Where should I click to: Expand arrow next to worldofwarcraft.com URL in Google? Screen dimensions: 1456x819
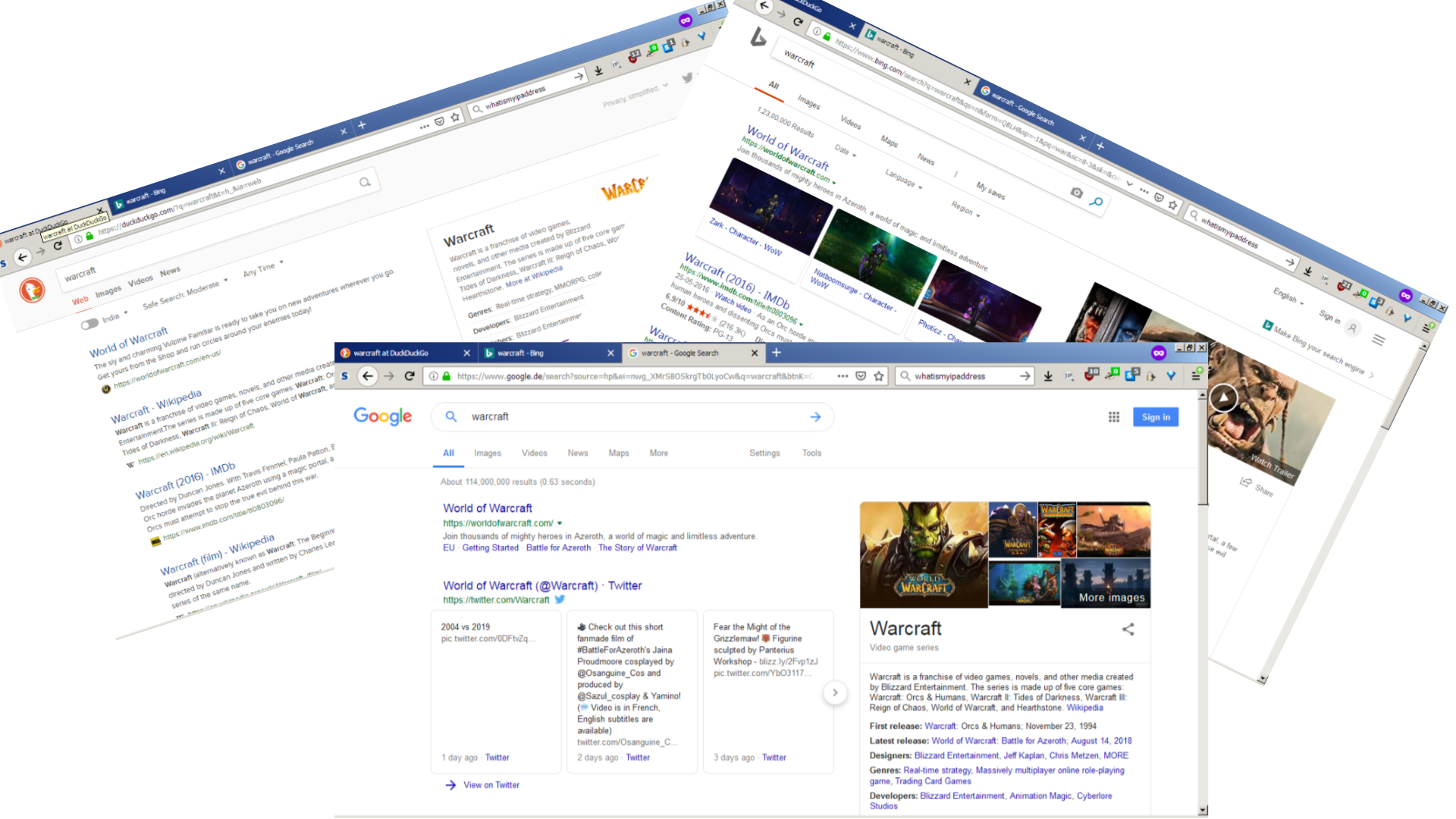(560, 523)
